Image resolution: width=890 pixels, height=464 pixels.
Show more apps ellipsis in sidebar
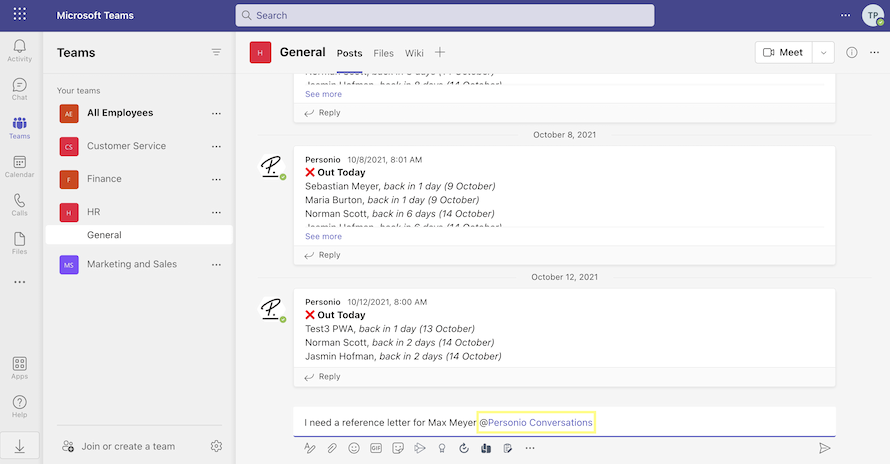pyautogui.click(x=19, y=282)
